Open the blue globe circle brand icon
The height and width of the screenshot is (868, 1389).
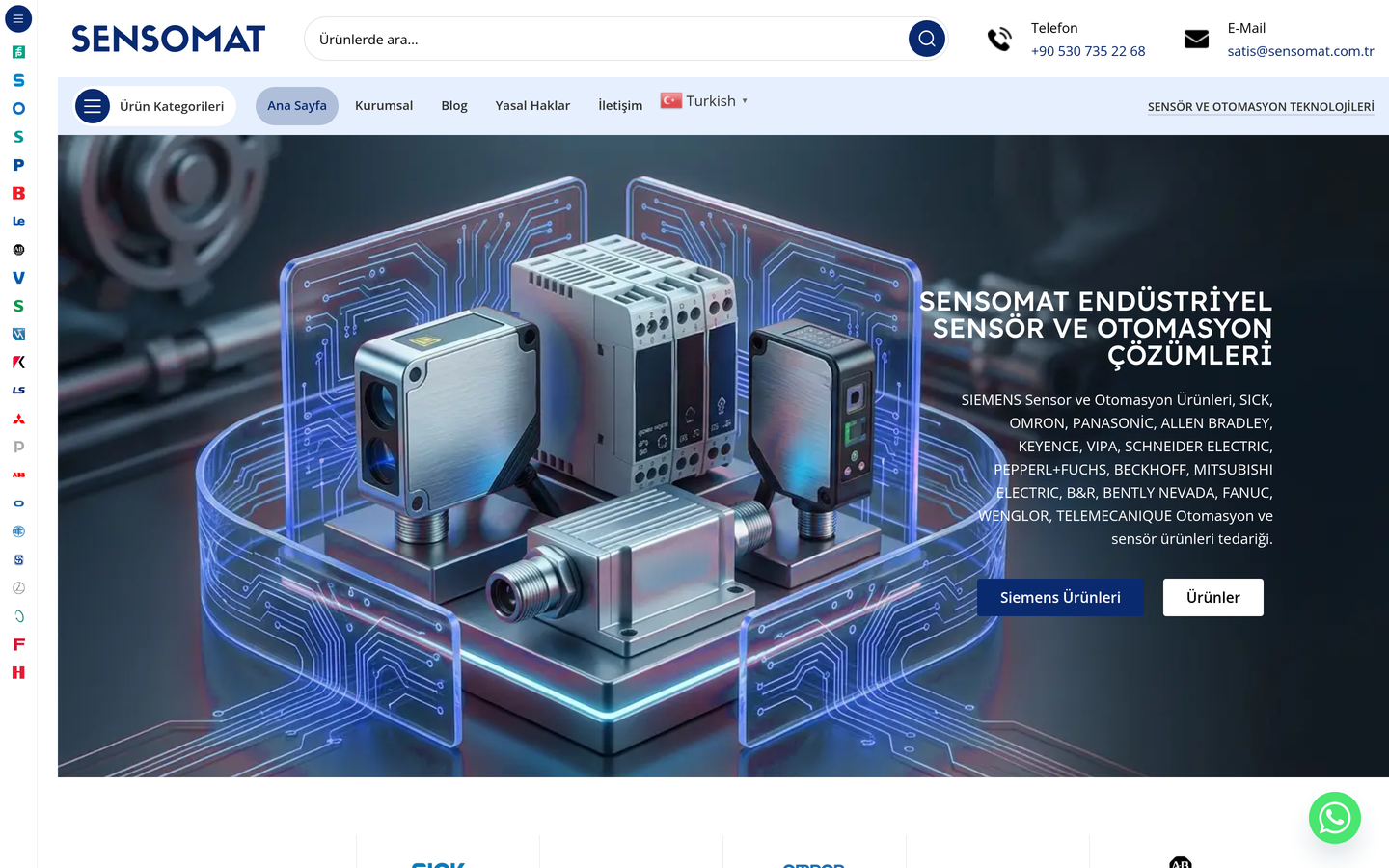[18, 531]
